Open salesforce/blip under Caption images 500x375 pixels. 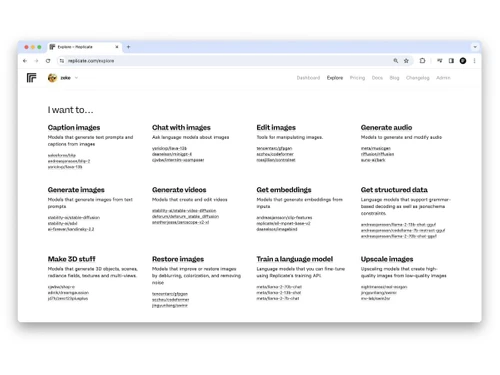coord(62,155)
